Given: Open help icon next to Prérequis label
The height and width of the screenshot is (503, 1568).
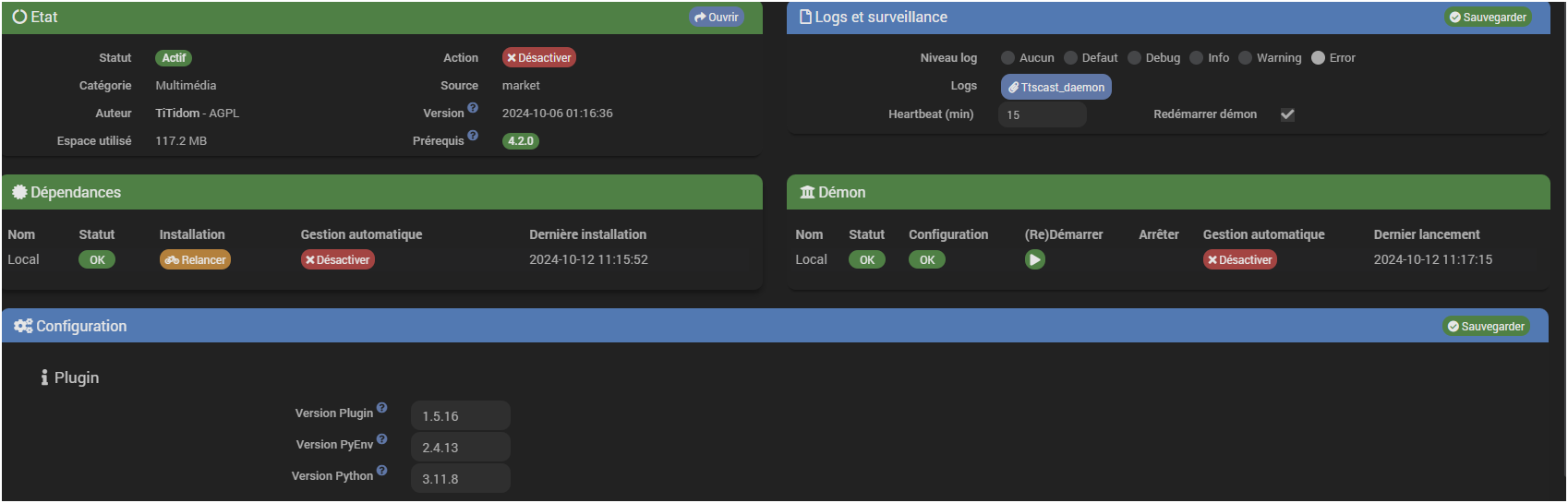Looking at the screenshot, I should (x=473, y=136).
